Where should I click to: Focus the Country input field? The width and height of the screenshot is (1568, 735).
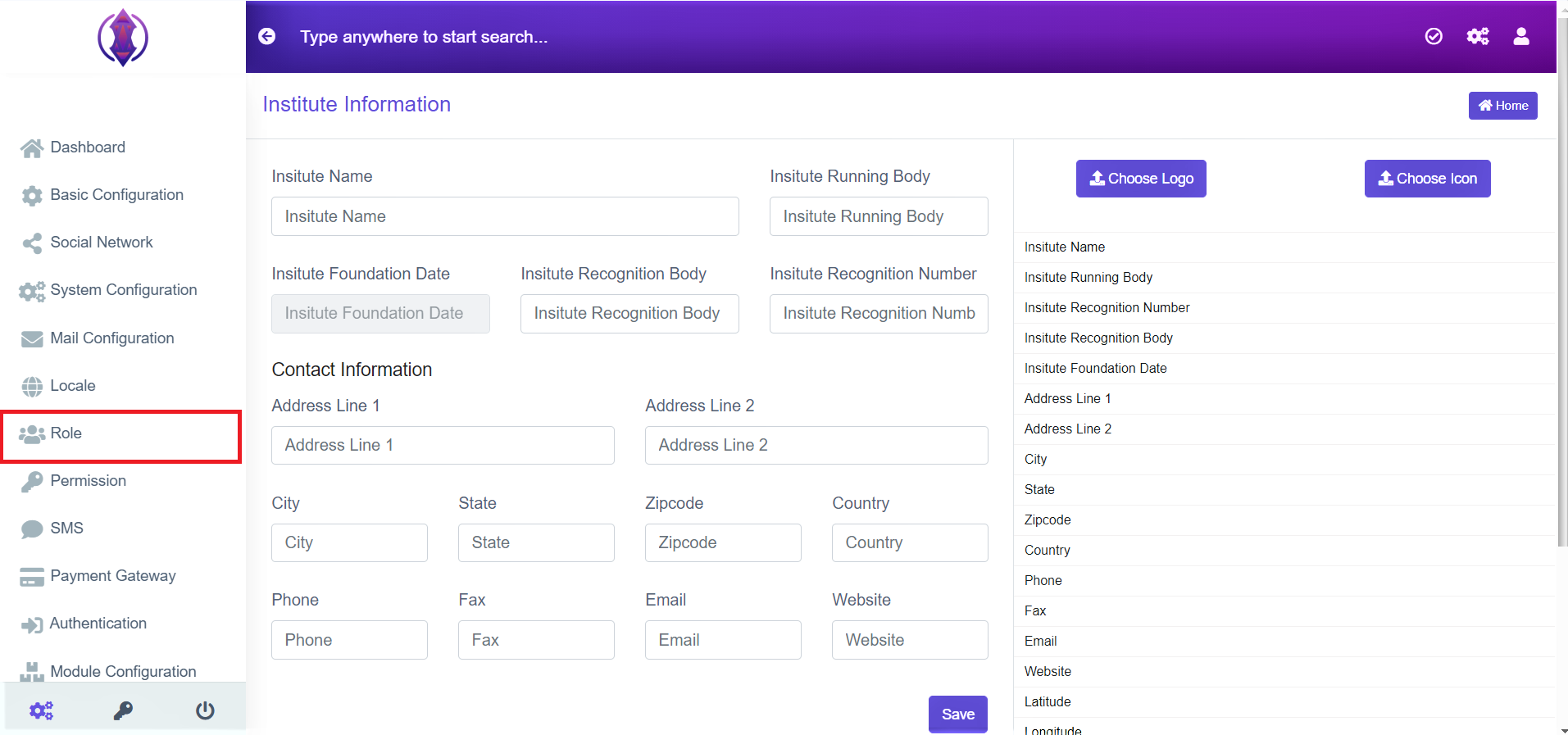[910, 542]
